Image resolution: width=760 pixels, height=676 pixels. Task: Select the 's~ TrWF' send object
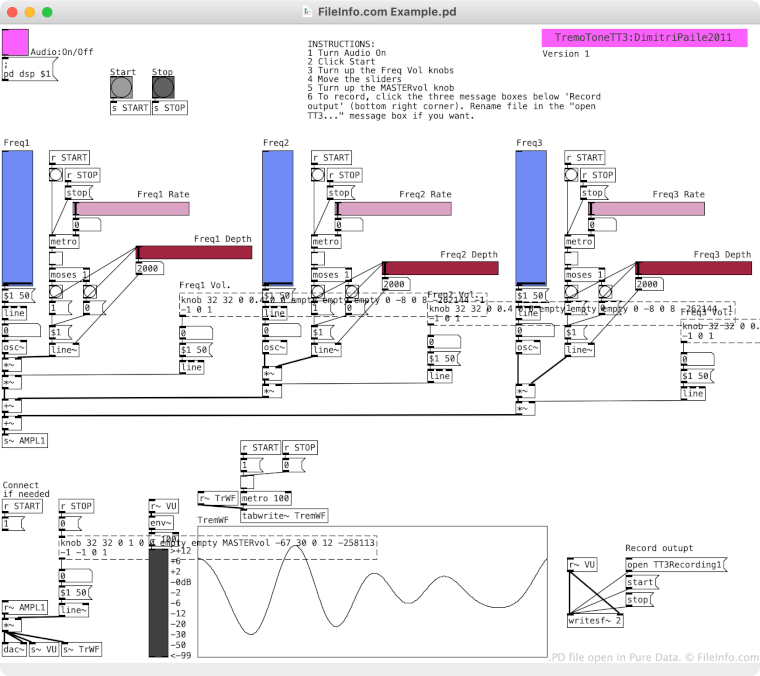[x=82, y=650]
